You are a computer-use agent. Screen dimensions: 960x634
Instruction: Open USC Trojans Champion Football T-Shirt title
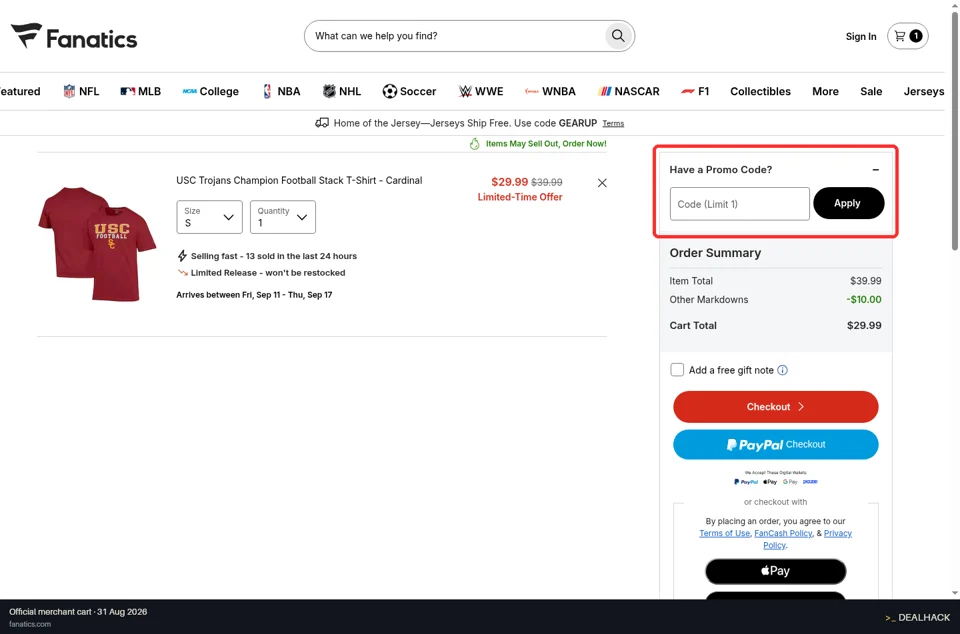point(299,181)
